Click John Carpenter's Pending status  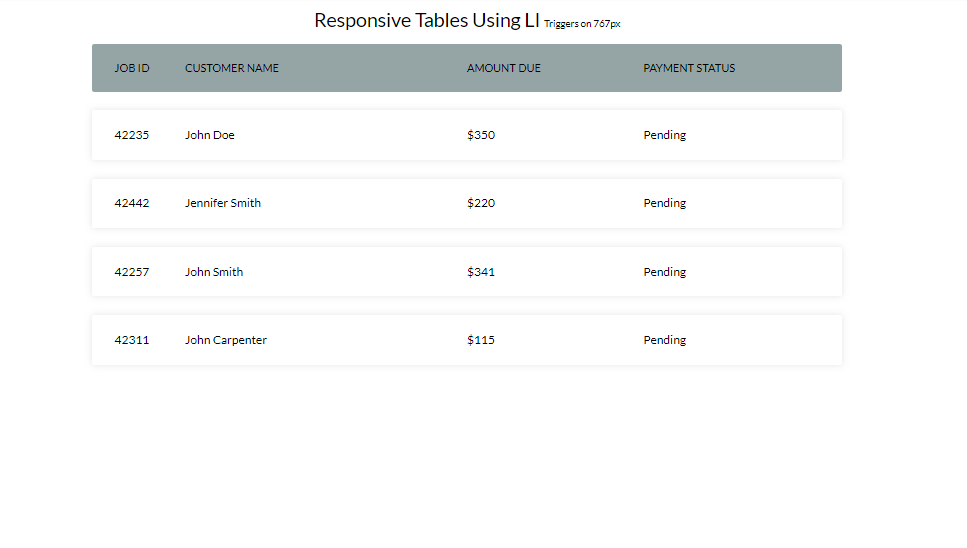pyautogui.click(x=664, y=340)
